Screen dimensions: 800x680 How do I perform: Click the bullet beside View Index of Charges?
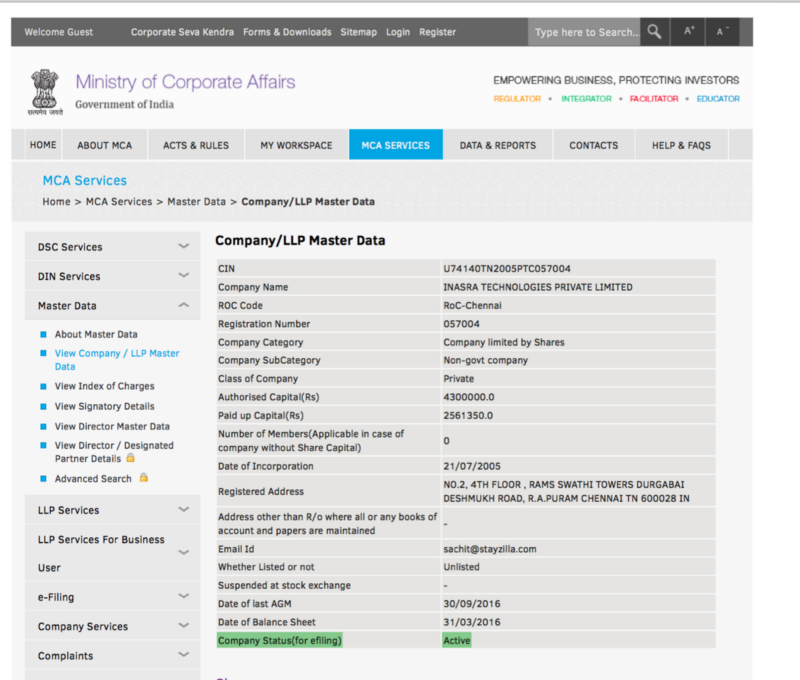point(44,387)
